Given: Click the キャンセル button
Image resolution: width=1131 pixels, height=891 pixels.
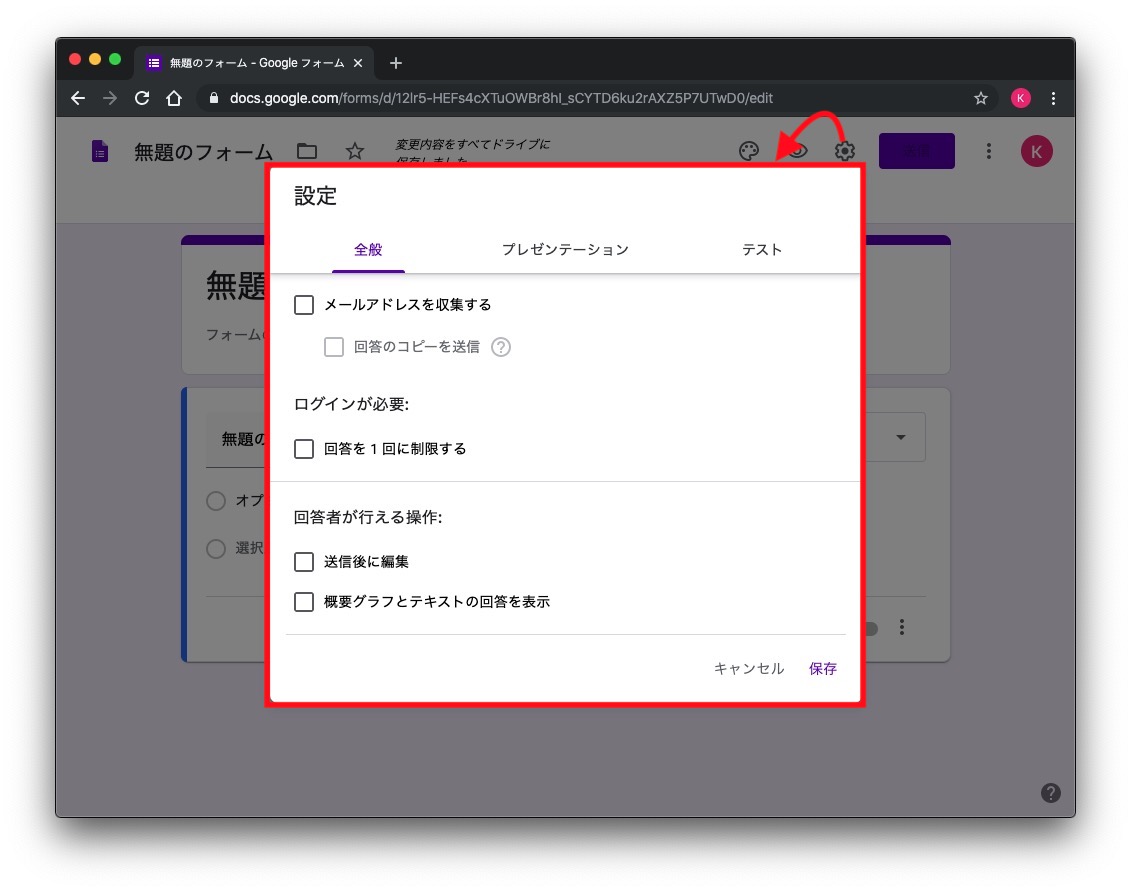Looking at the screenshot, I should point(748,669).
